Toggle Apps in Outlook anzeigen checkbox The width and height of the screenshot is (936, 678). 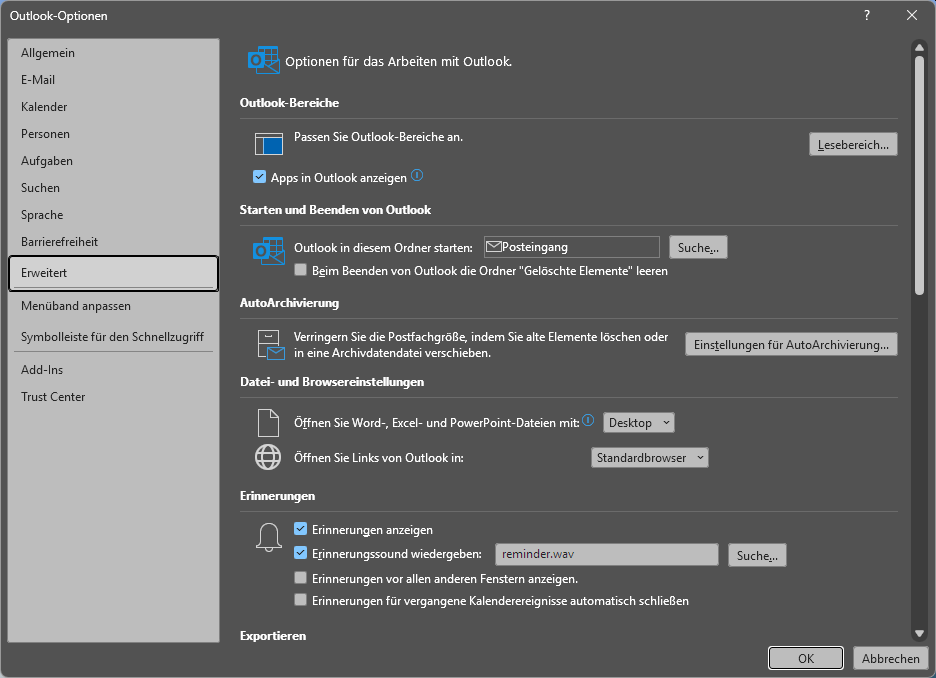click(259, 177)
